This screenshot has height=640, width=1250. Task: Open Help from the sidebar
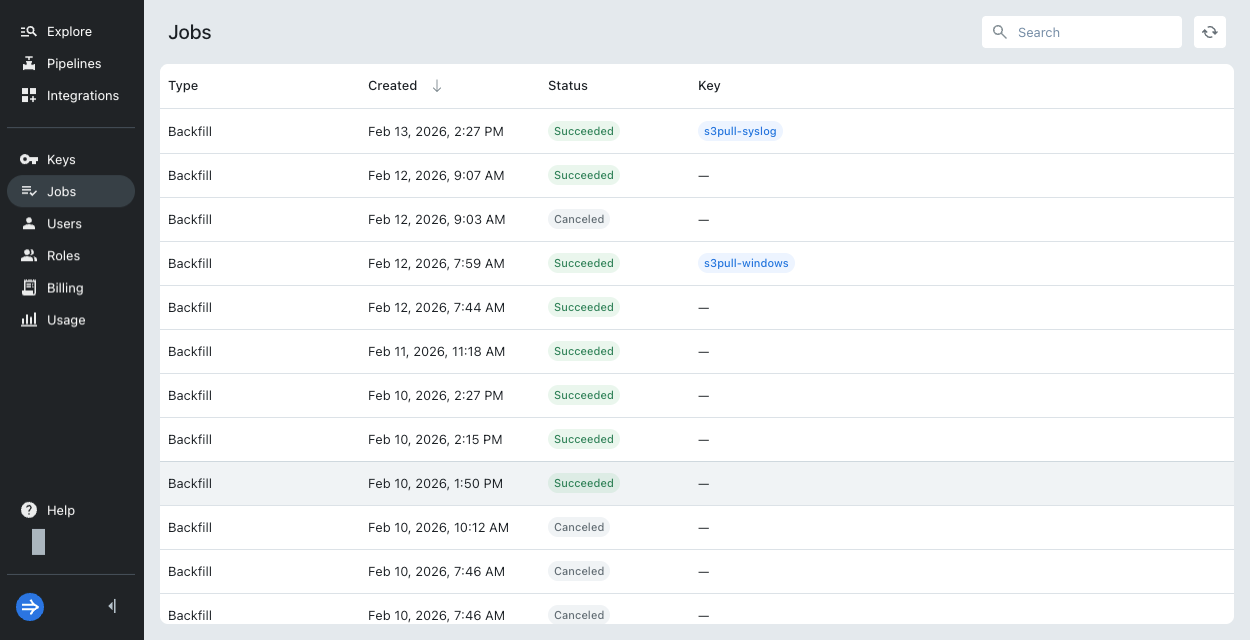click(61, 510)
